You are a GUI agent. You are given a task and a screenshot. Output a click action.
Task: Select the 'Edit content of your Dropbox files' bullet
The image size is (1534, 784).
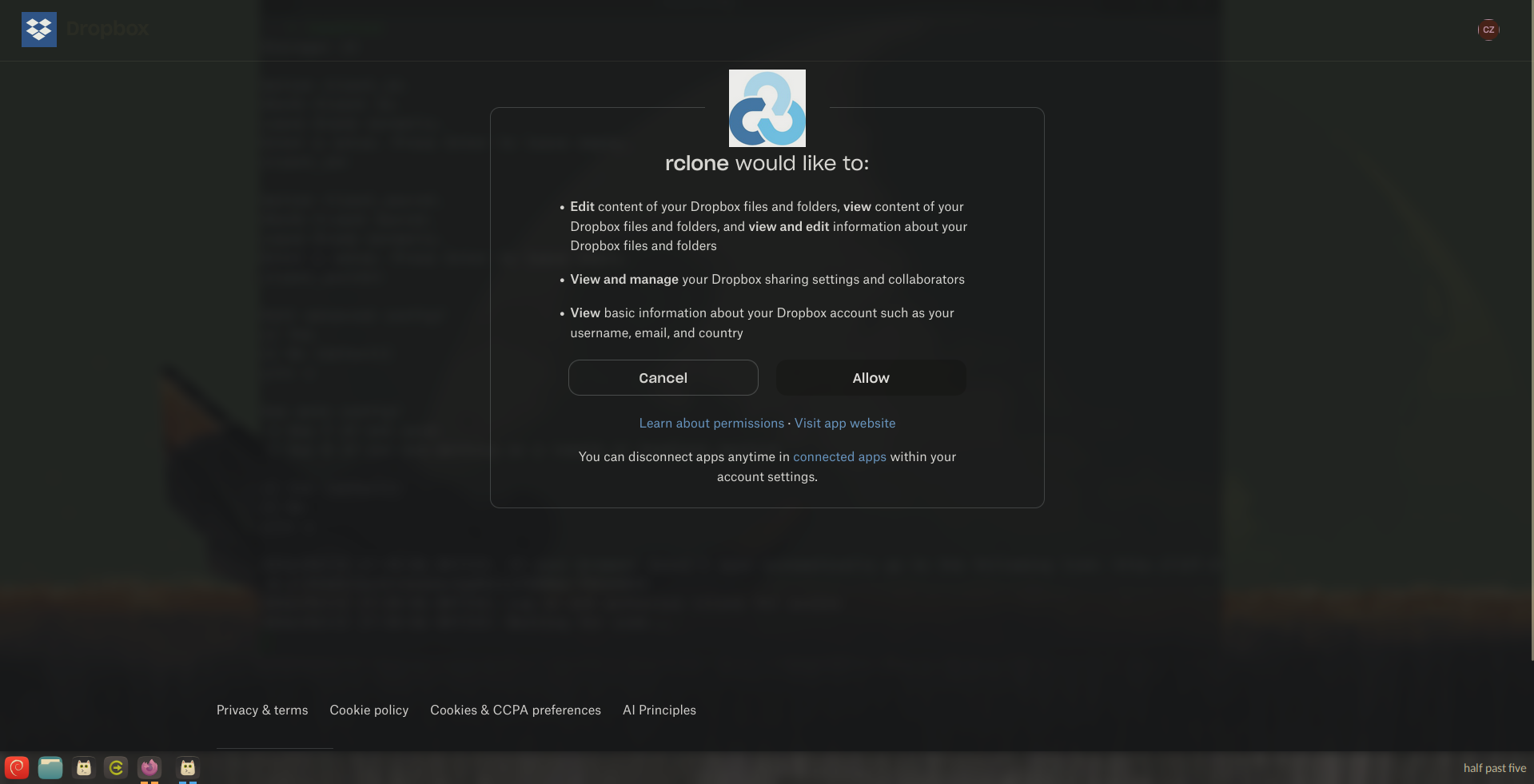coord(768,226)
